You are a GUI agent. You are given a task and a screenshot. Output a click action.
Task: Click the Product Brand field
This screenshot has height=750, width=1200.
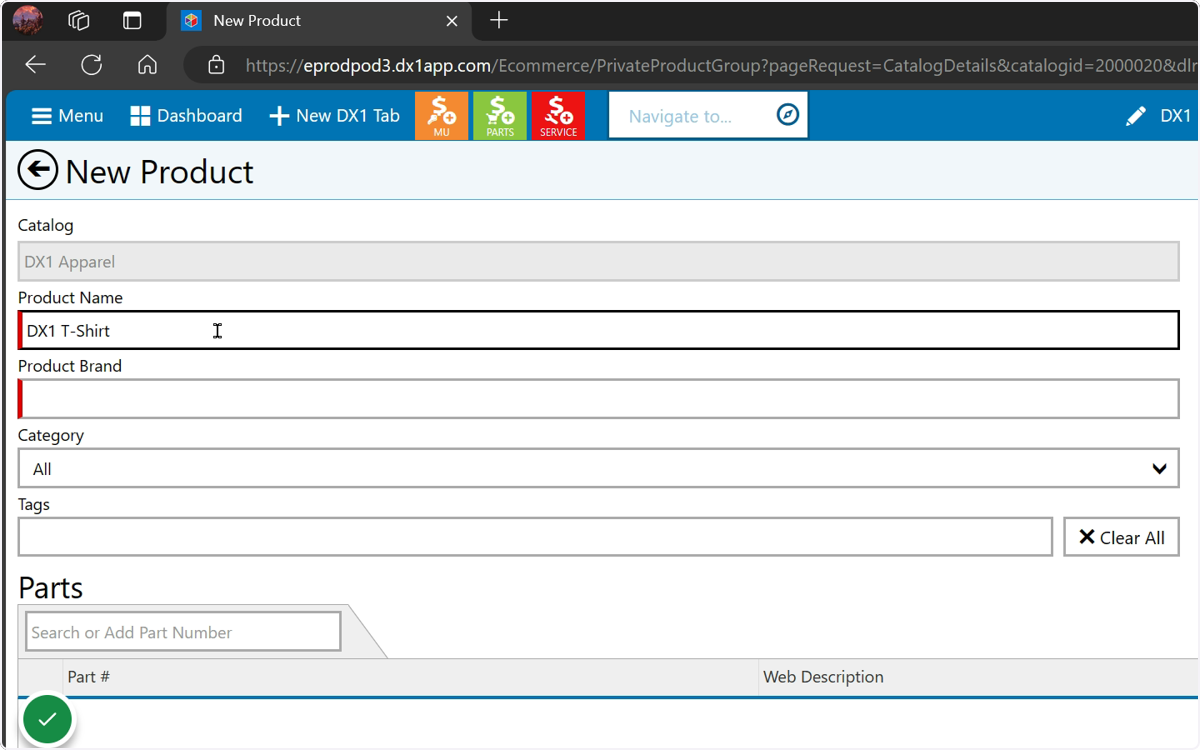point(599,399)
